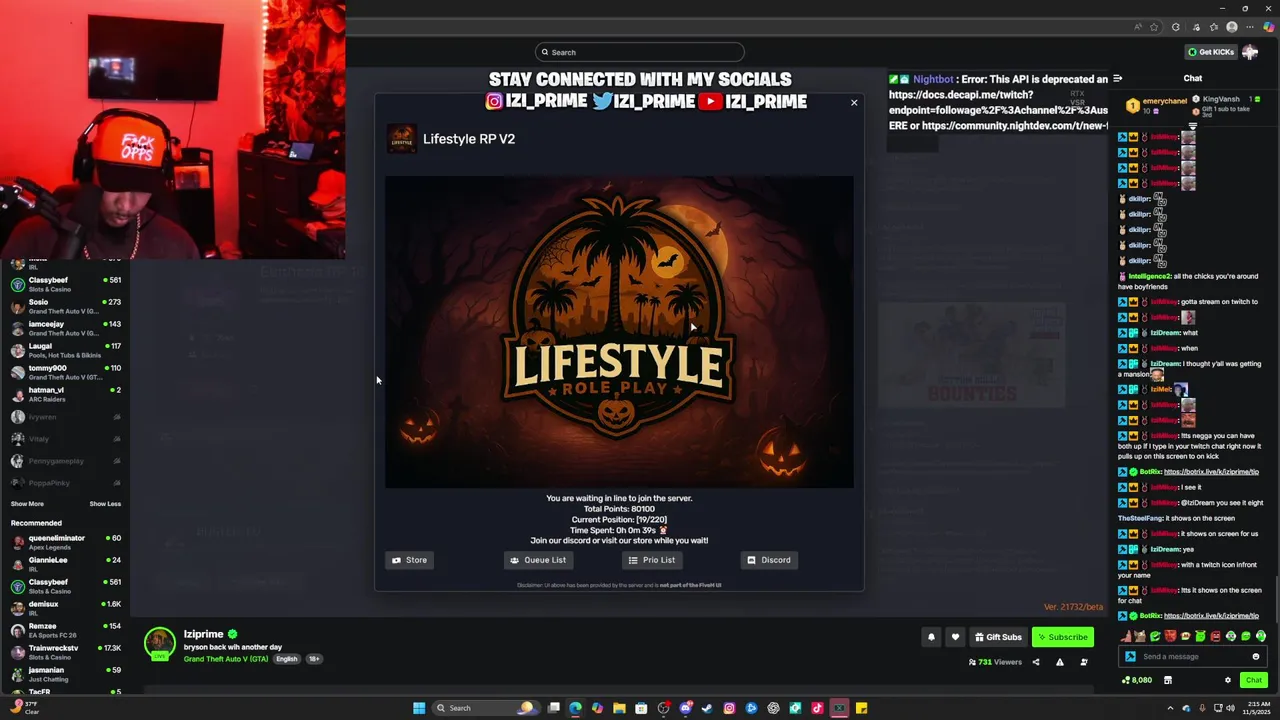Open Instagram from taskbar
Viewport: 1280px width, 720px height.
tap(729, 708)
